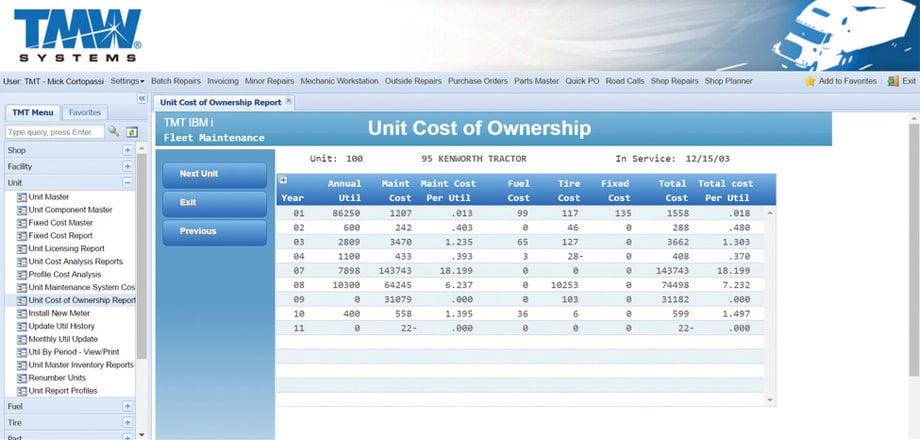Click the blue Exit button
920x440 pixels.
click(214, 203)
